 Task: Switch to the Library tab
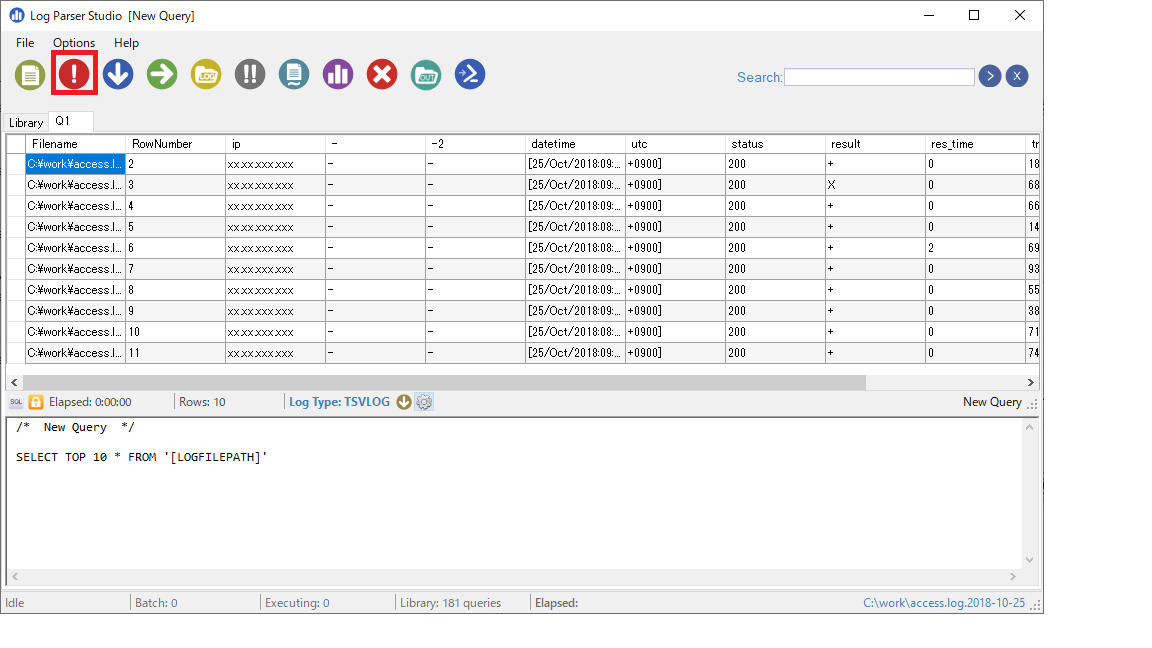pyautogui.click(x=26, y=122)
